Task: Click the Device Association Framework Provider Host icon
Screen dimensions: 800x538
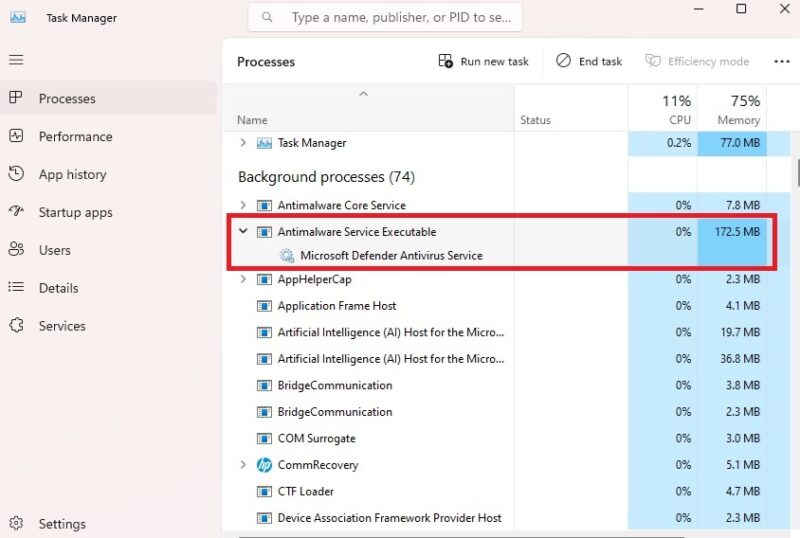Action: coord(264,518)
